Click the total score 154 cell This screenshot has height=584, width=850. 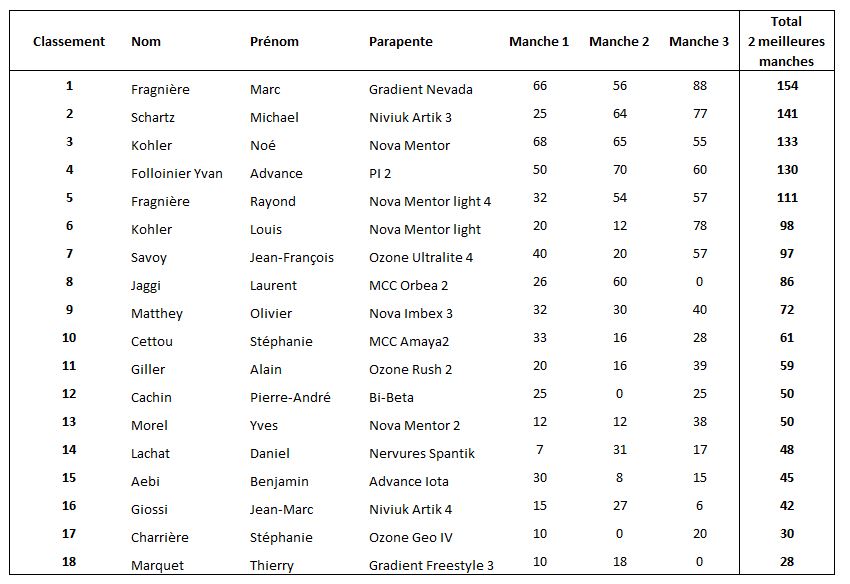click(786, 86)
